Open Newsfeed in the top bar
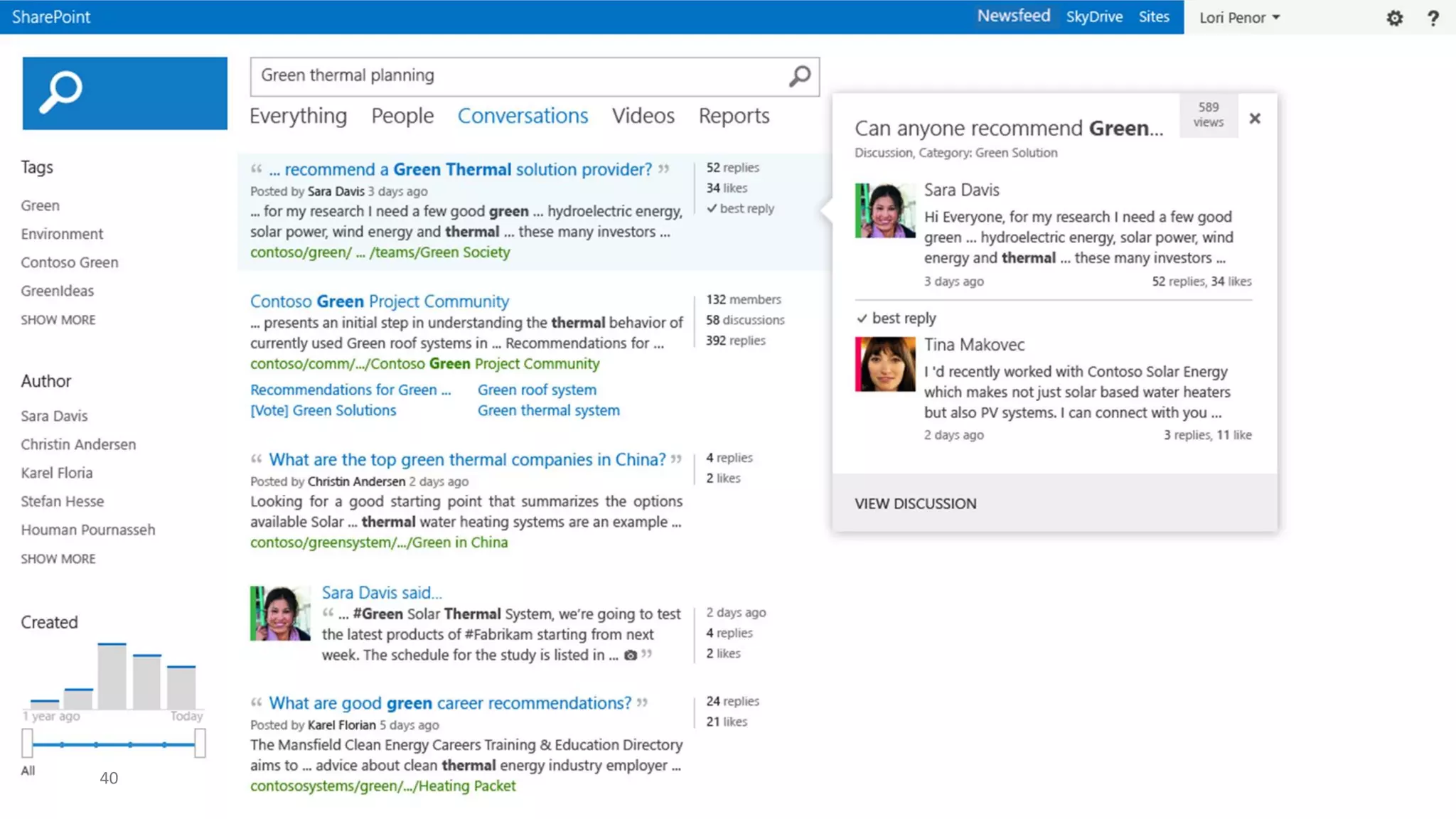1456x819 pixels. [x=1013, y=16]
